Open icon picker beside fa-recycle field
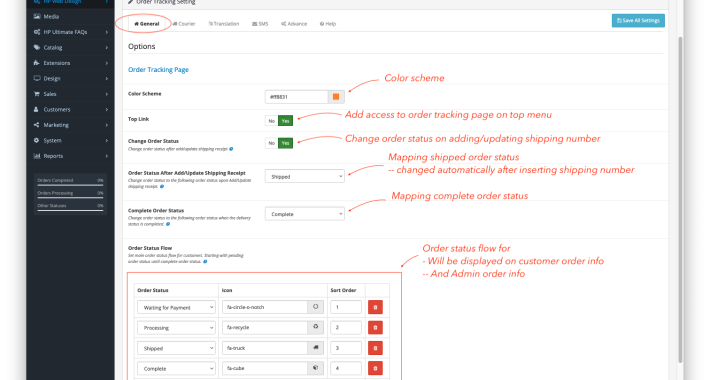Image resolution: width=710 pixels, height=380 pixels. click(x=316, y=327)
